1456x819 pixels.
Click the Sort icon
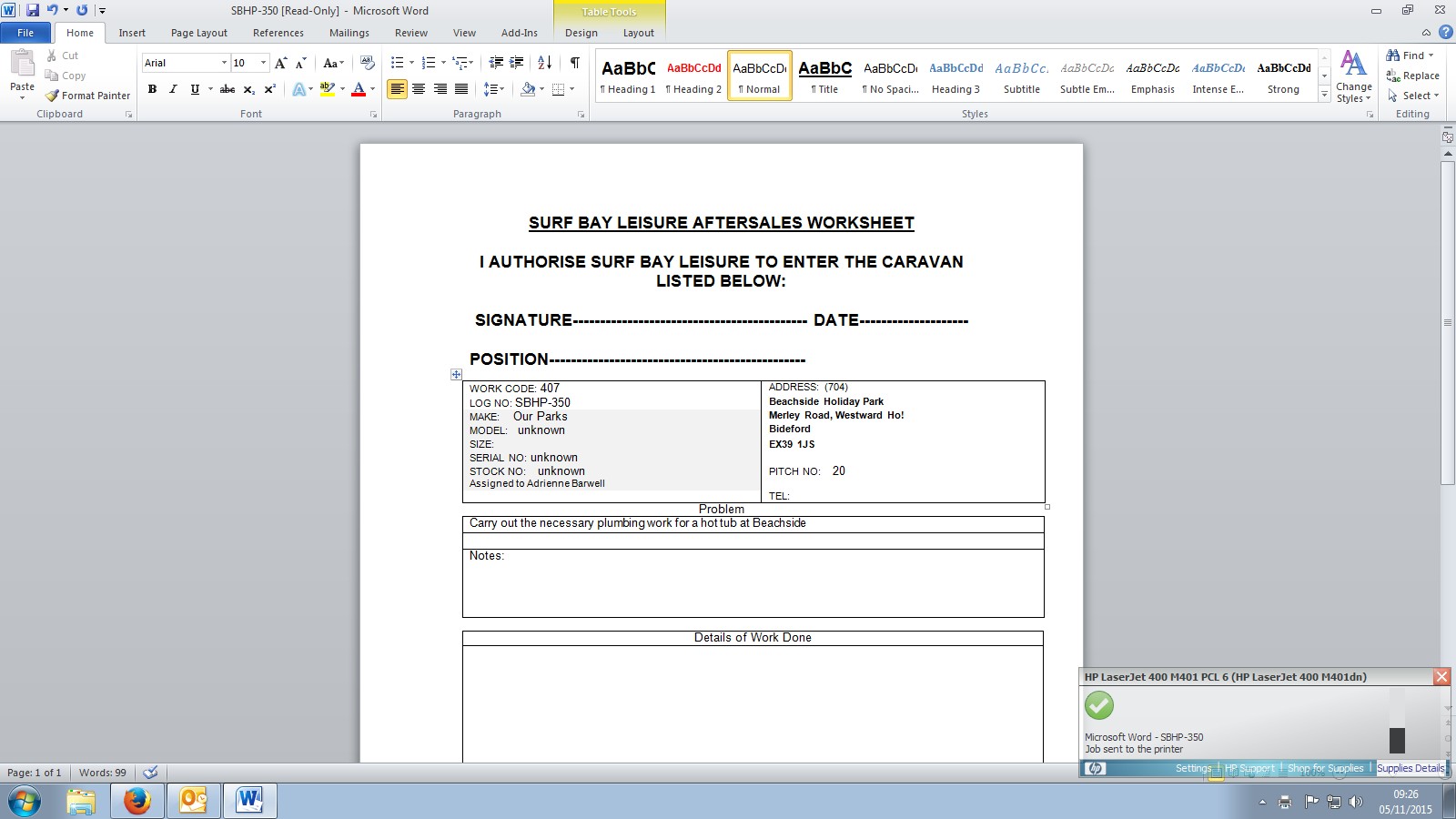(544, 63)
